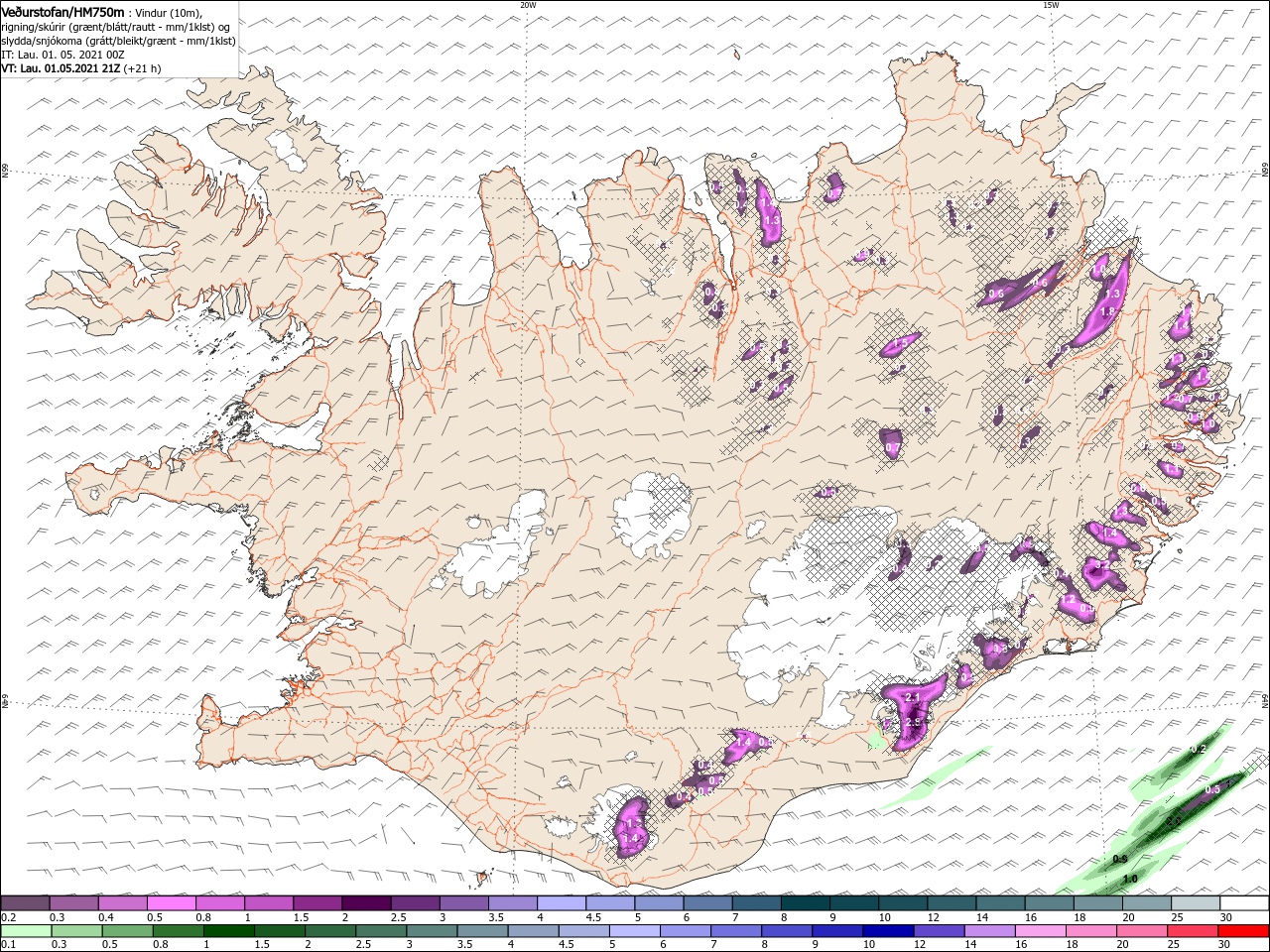
Task: Click the "20W" longitude label
Action: click(x=528, y=5)
